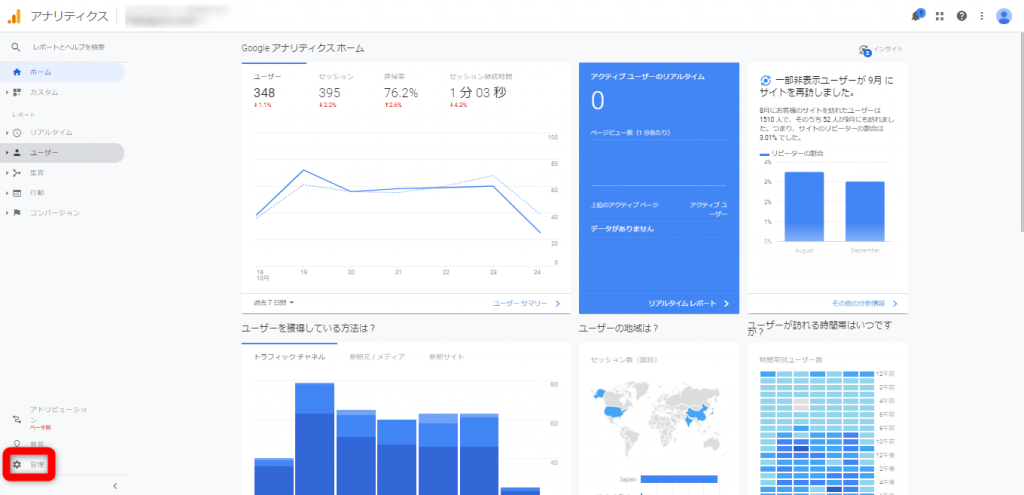1024x495 pixels.
Task: Click arrow icon next to ユーザー サマリー
Action: point(558,304)
